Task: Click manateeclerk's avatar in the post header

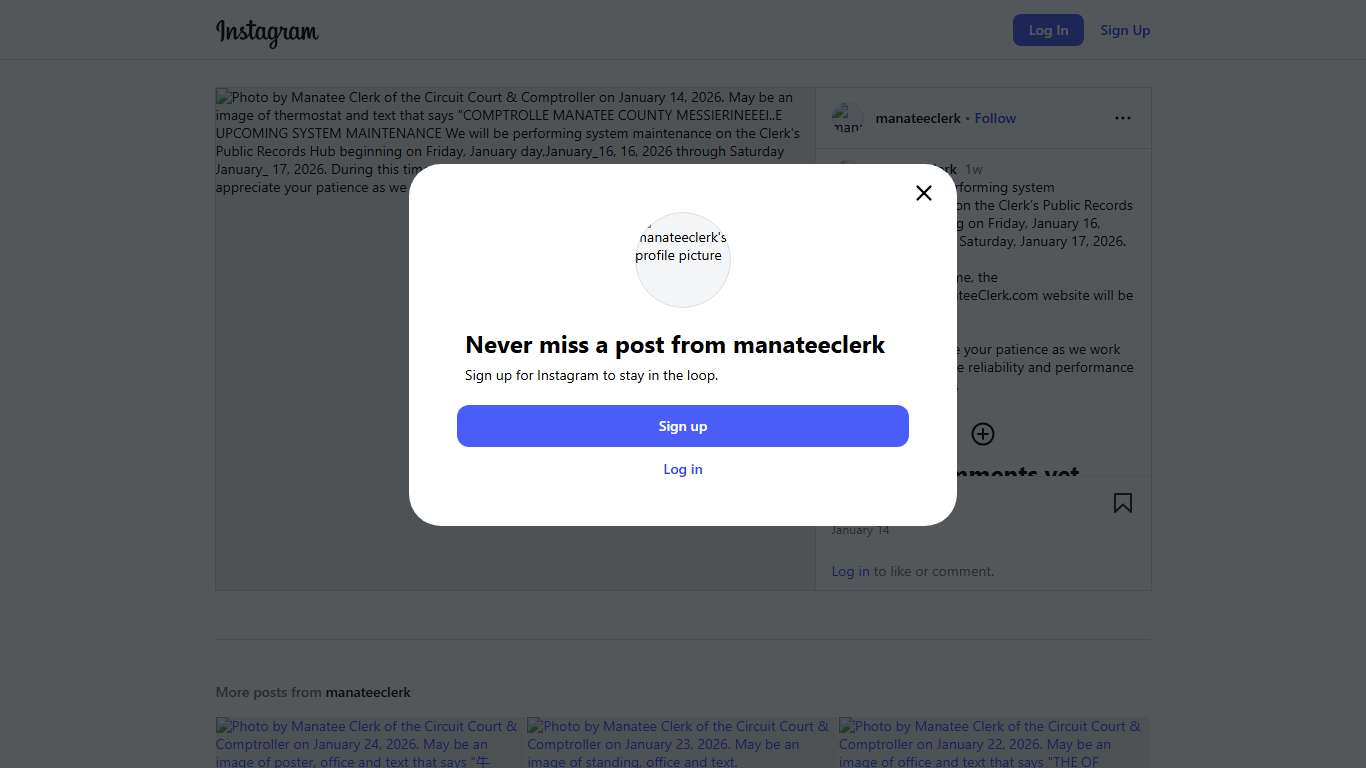Action: coord(847,118)
